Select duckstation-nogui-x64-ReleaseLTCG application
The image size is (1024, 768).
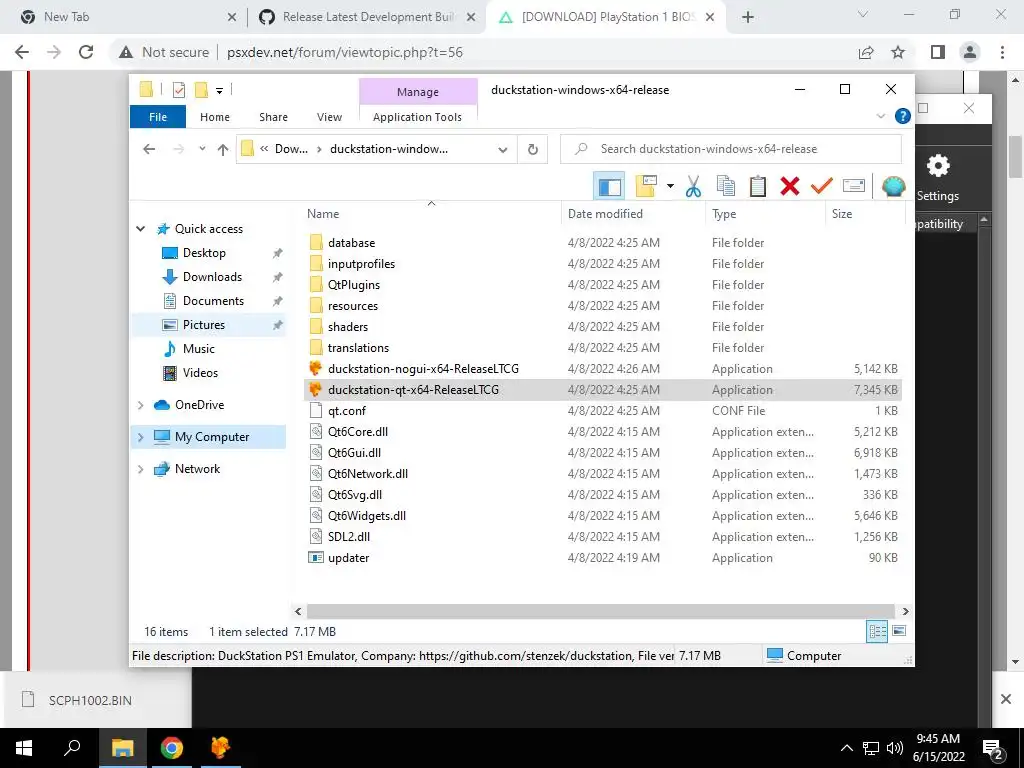[x=423, y=369]
